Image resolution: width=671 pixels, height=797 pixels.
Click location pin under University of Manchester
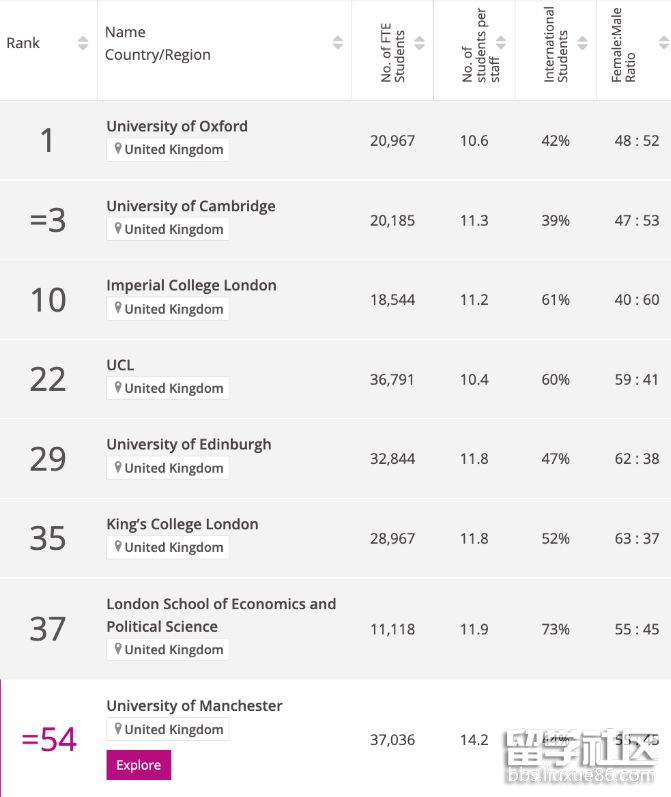(x=118, y=729)
